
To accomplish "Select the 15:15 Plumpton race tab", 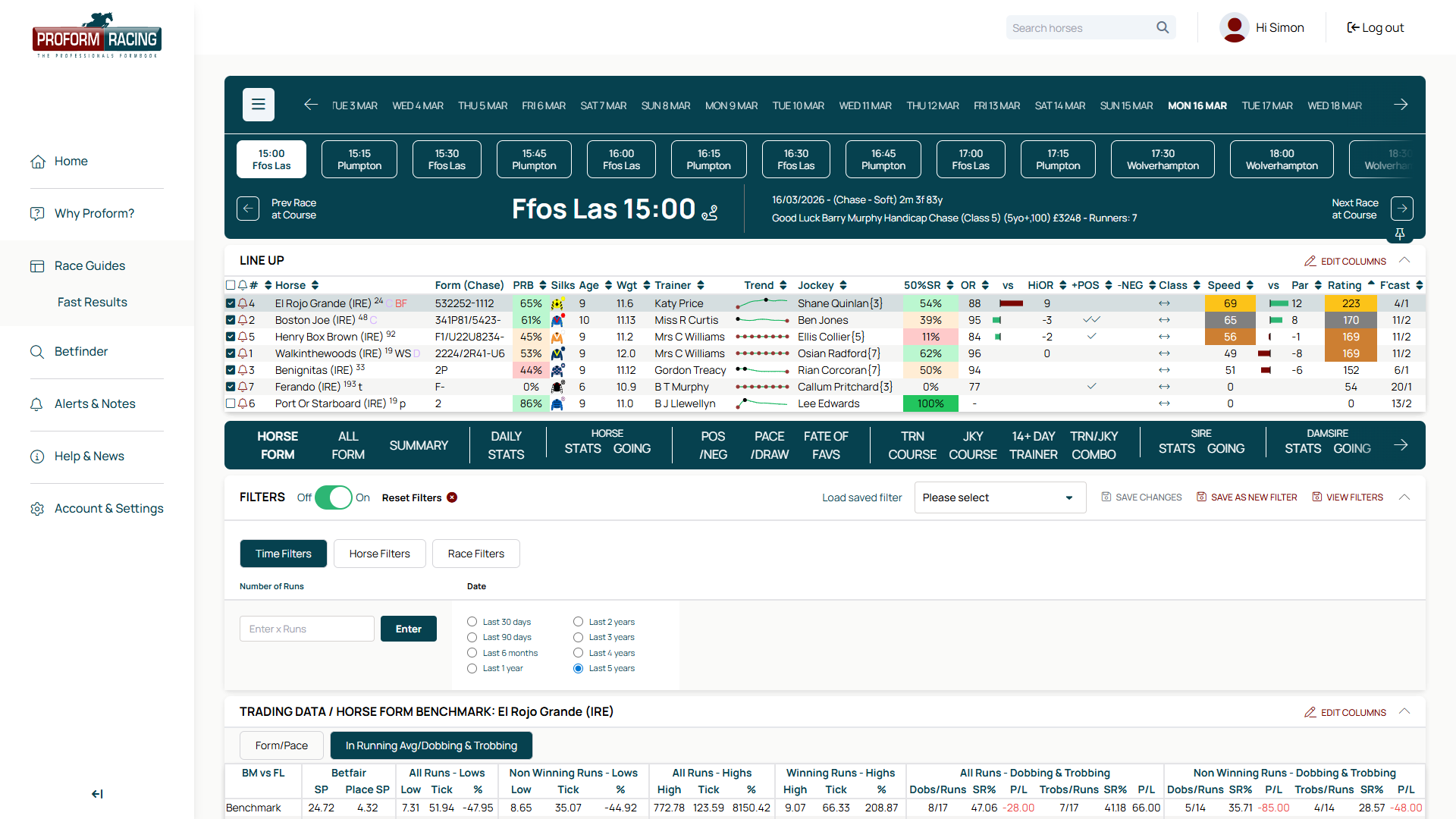I will click(359, 159).
